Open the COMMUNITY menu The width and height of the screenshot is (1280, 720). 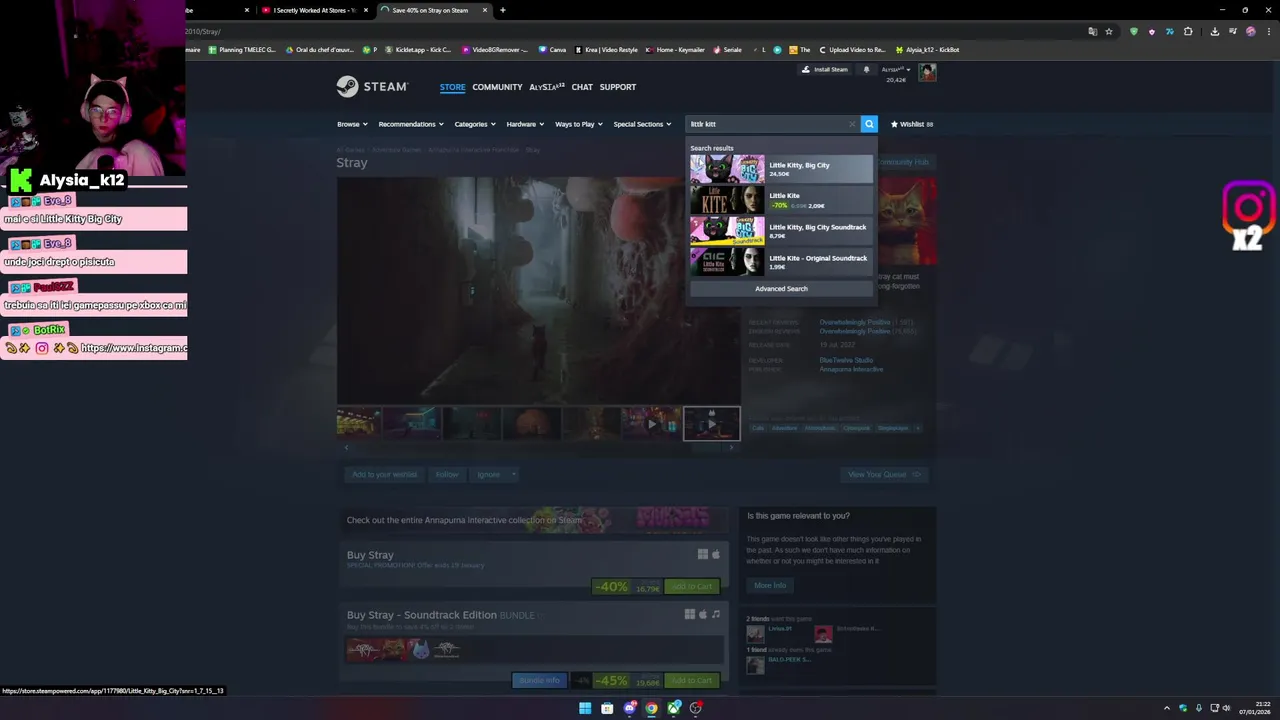[497, 87]
